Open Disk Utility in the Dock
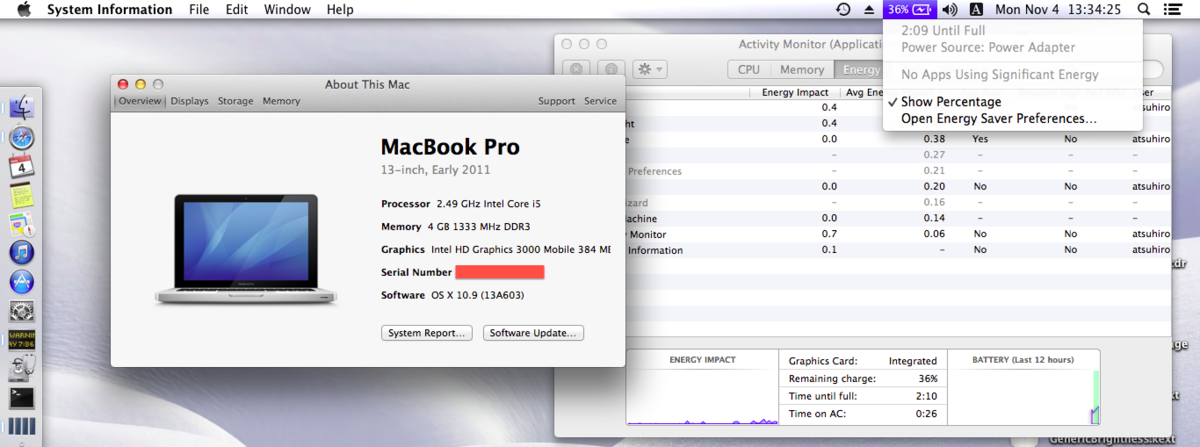The image size is (1200, 447). pos(22,369)
